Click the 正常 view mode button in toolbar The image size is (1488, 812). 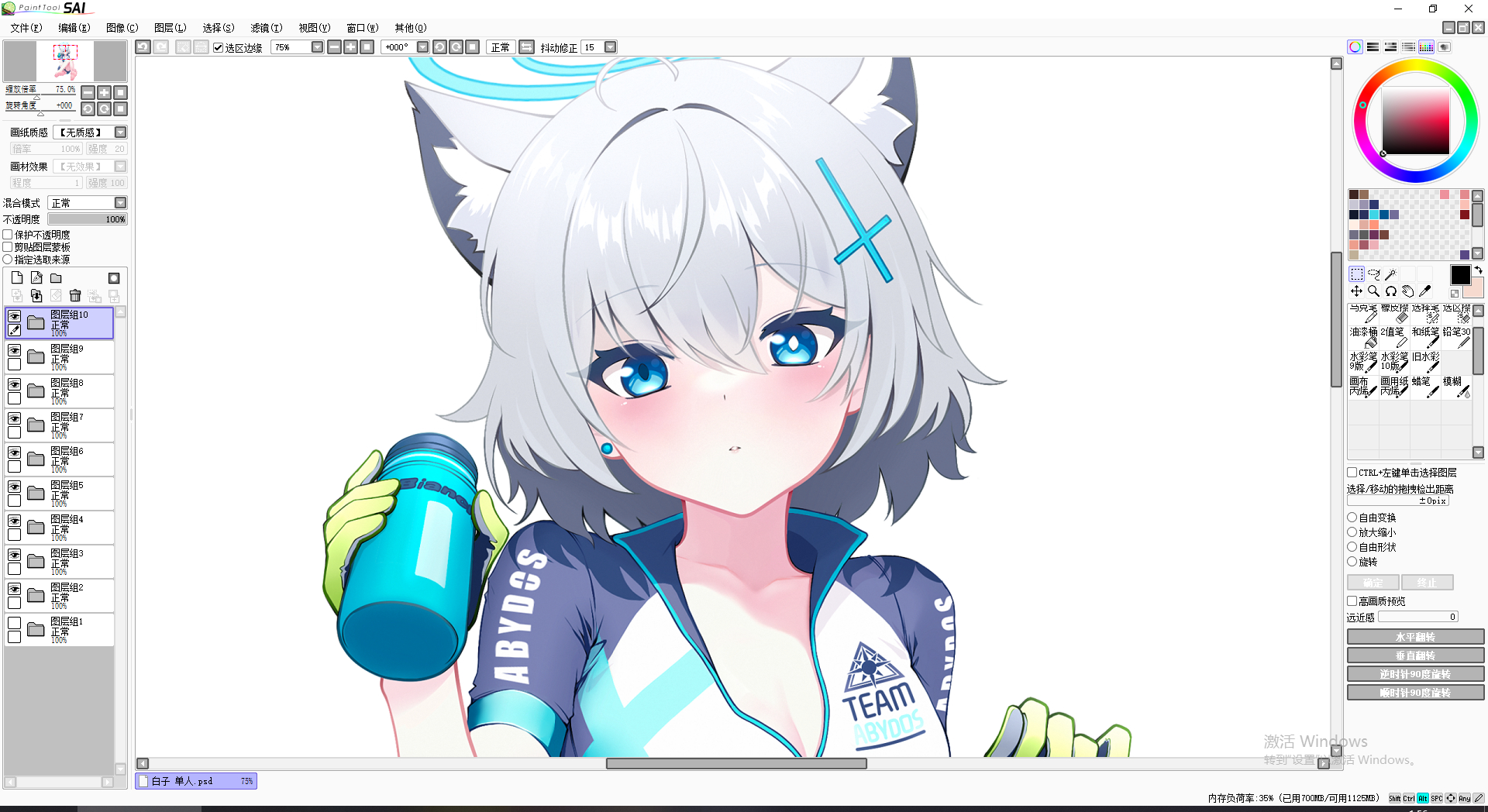501,47
